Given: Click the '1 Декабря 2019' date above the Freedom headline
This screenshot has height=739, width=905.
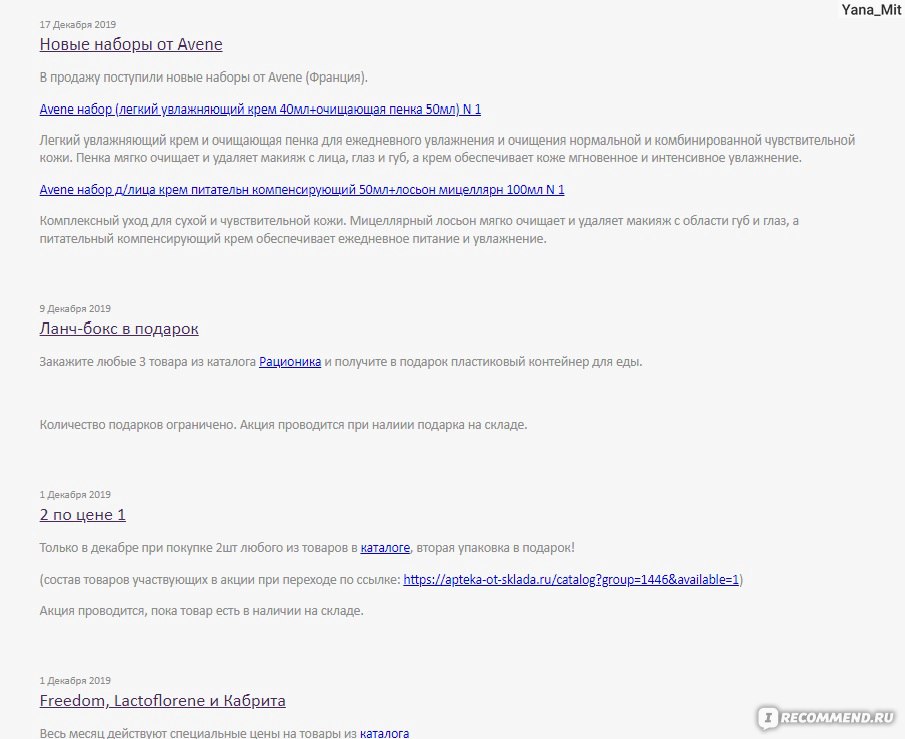Looking at the screenshot, I should point(75,680).
